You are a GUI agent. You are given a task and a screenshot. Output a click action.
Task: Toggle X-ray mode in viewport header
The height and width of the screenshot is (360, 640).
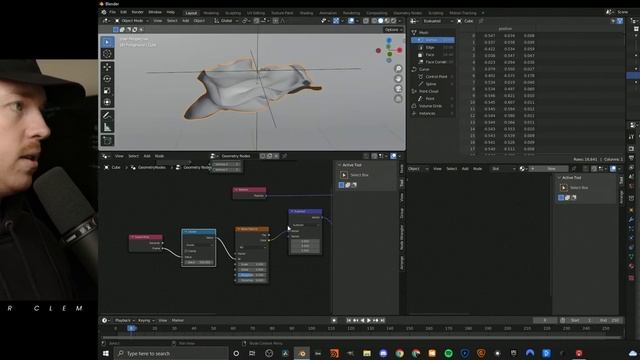click(366, 21)
